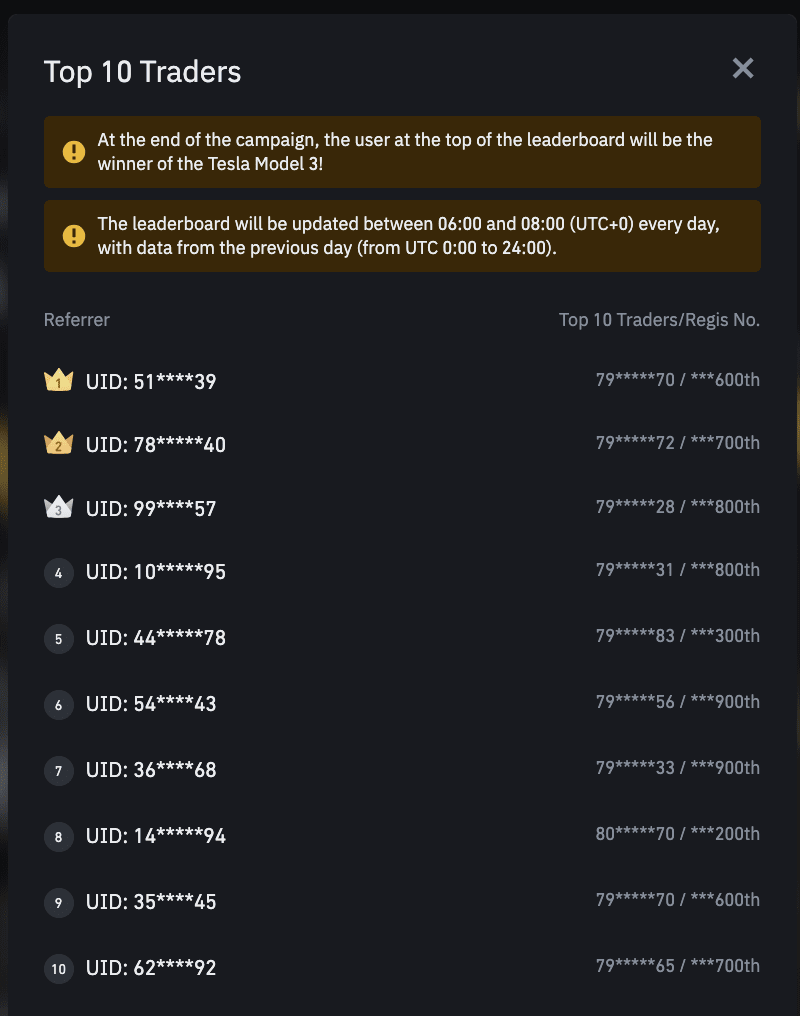This screenshot has width=800, height=1016.
Task: Click the Top 10 Traders/Regis No. header
Action: pyautogui.click(x=659, y=320)
